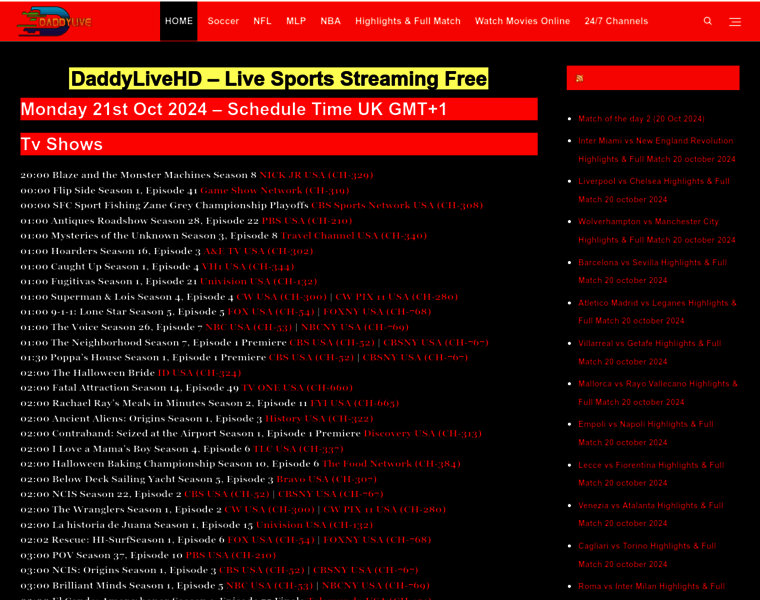Open Cagliari vs Torino Highlights link
The width and height of the screenshot is (760, 600).
647,555
